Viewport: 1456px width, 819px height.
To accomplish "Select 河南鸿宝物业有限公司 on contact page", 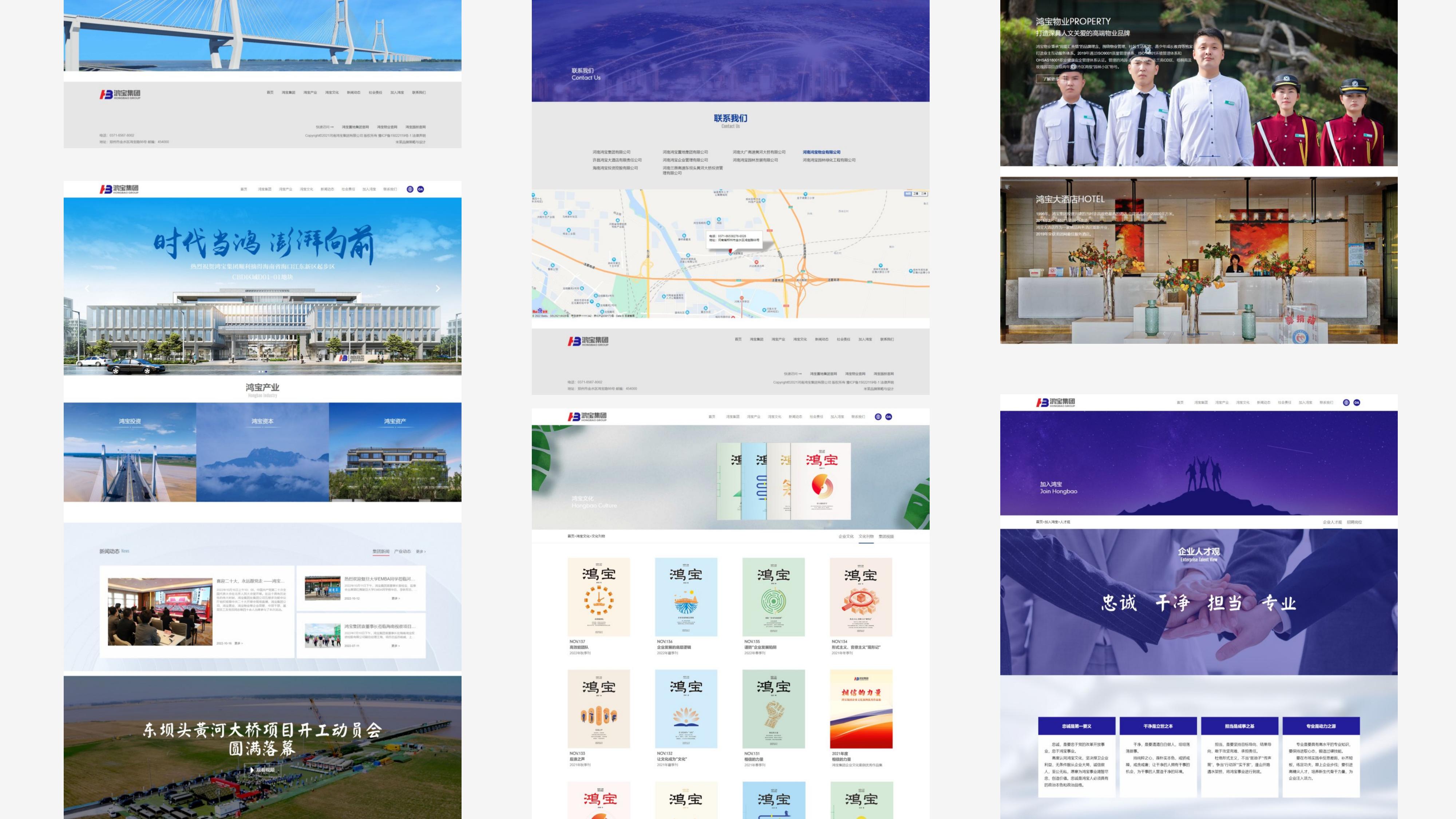I will pyautogui.click(x=821, y=152).
